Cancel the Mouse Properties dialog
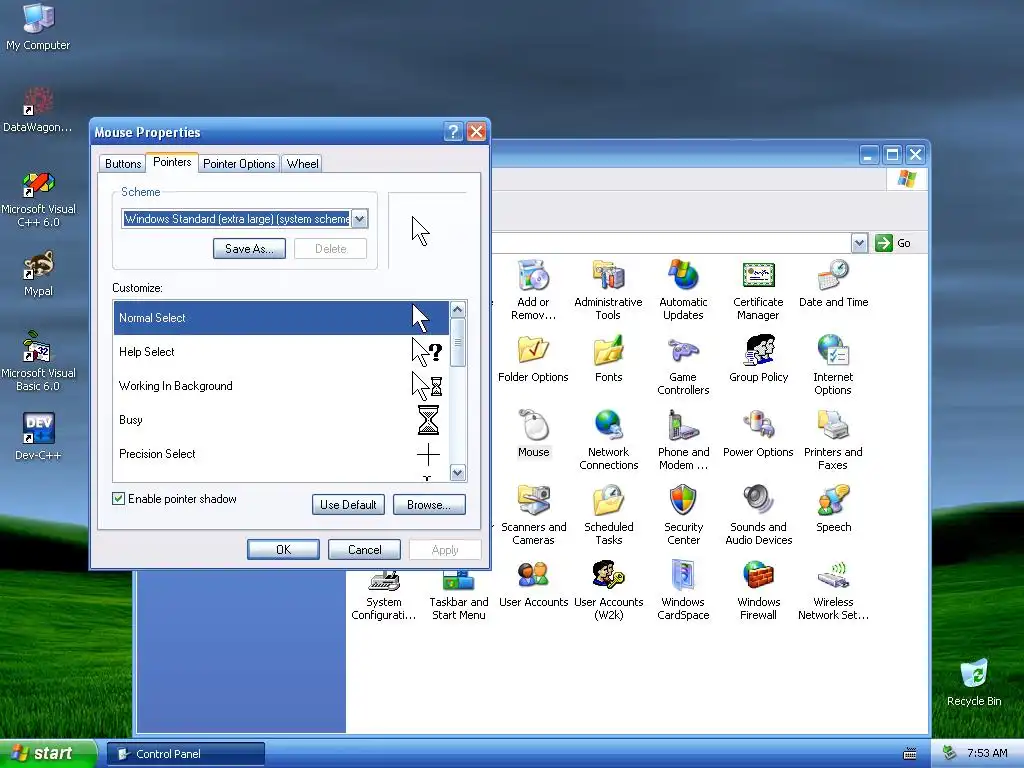This screenshot has height=768, width=1024. tap(364, 550)
